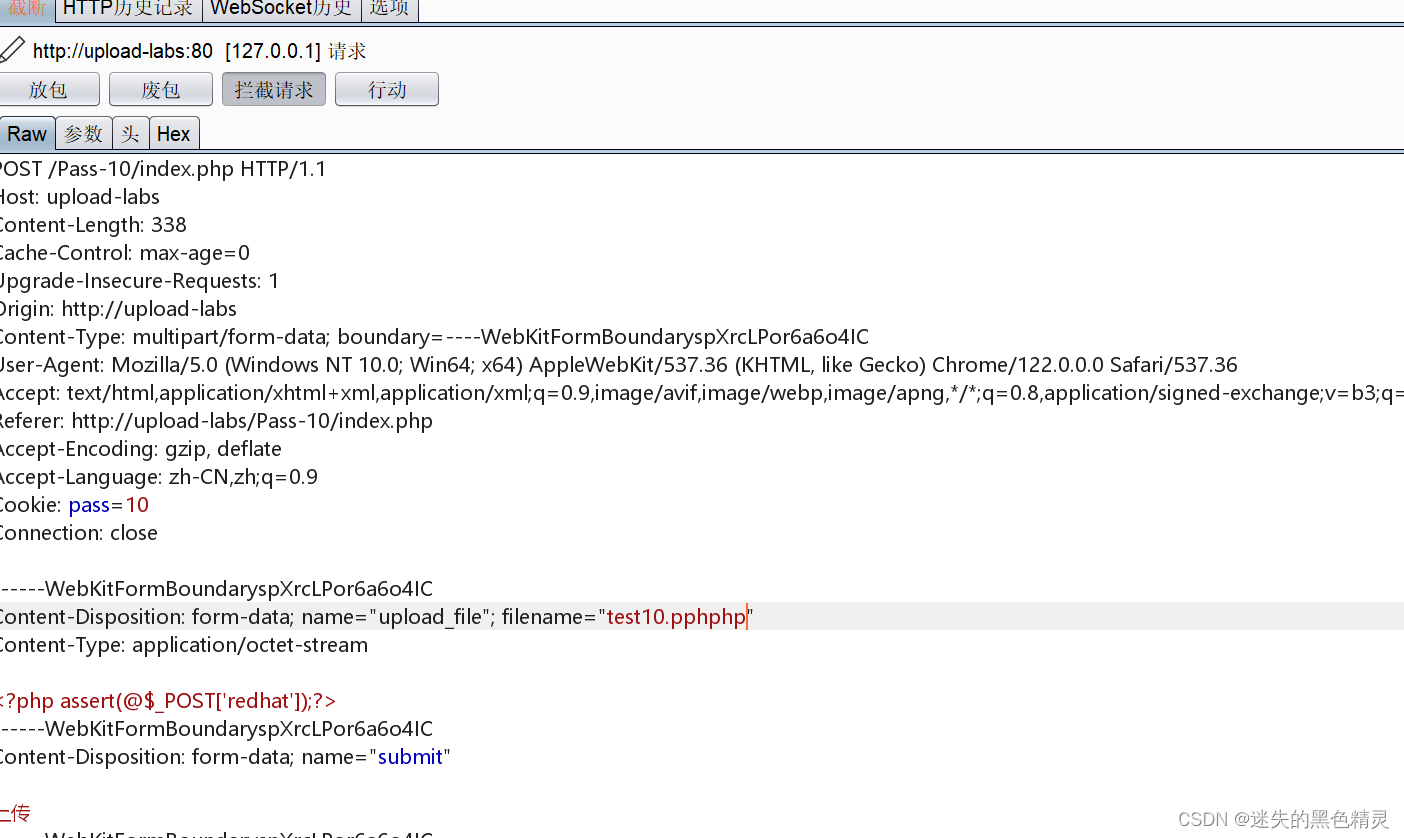
Task: Click the Accept: text/html header line
Action: click(702, 393)
